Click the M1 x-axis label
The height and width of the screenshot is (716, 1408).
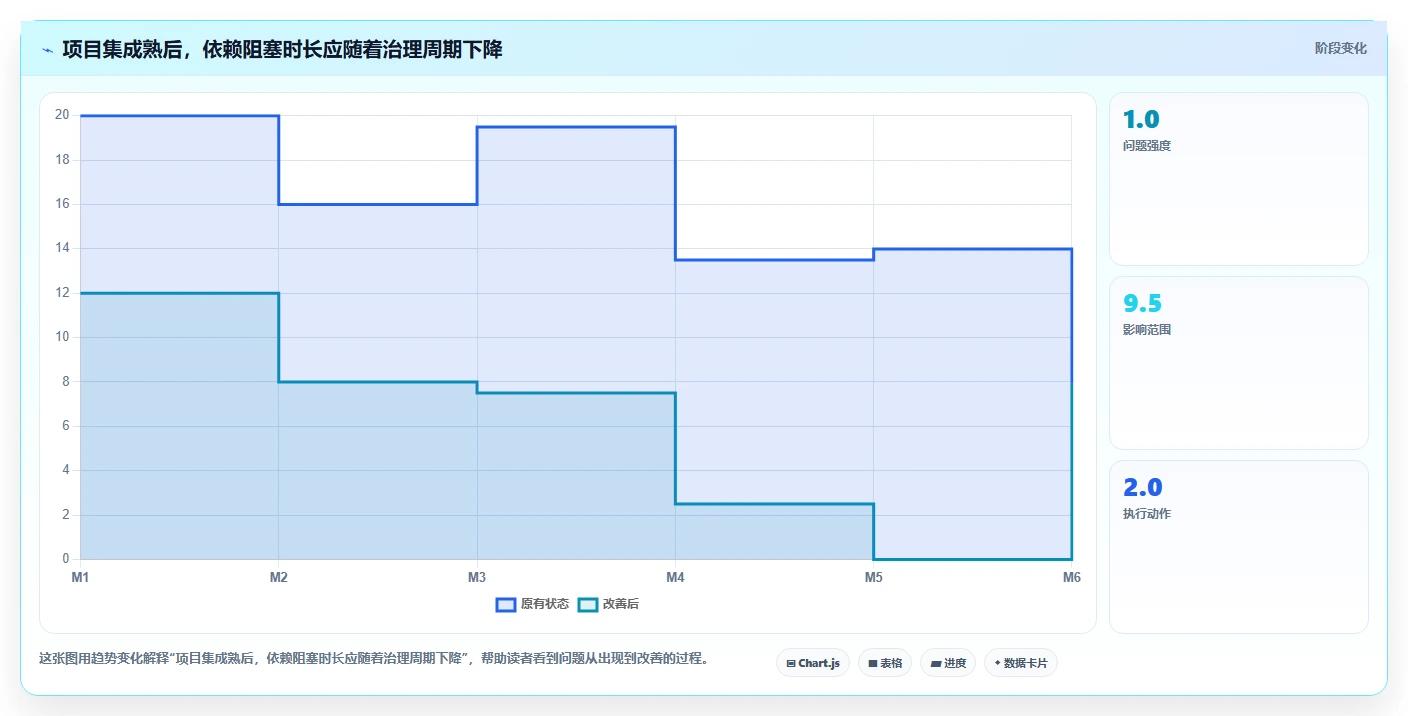pyautogui.click(x=80, y=577)
